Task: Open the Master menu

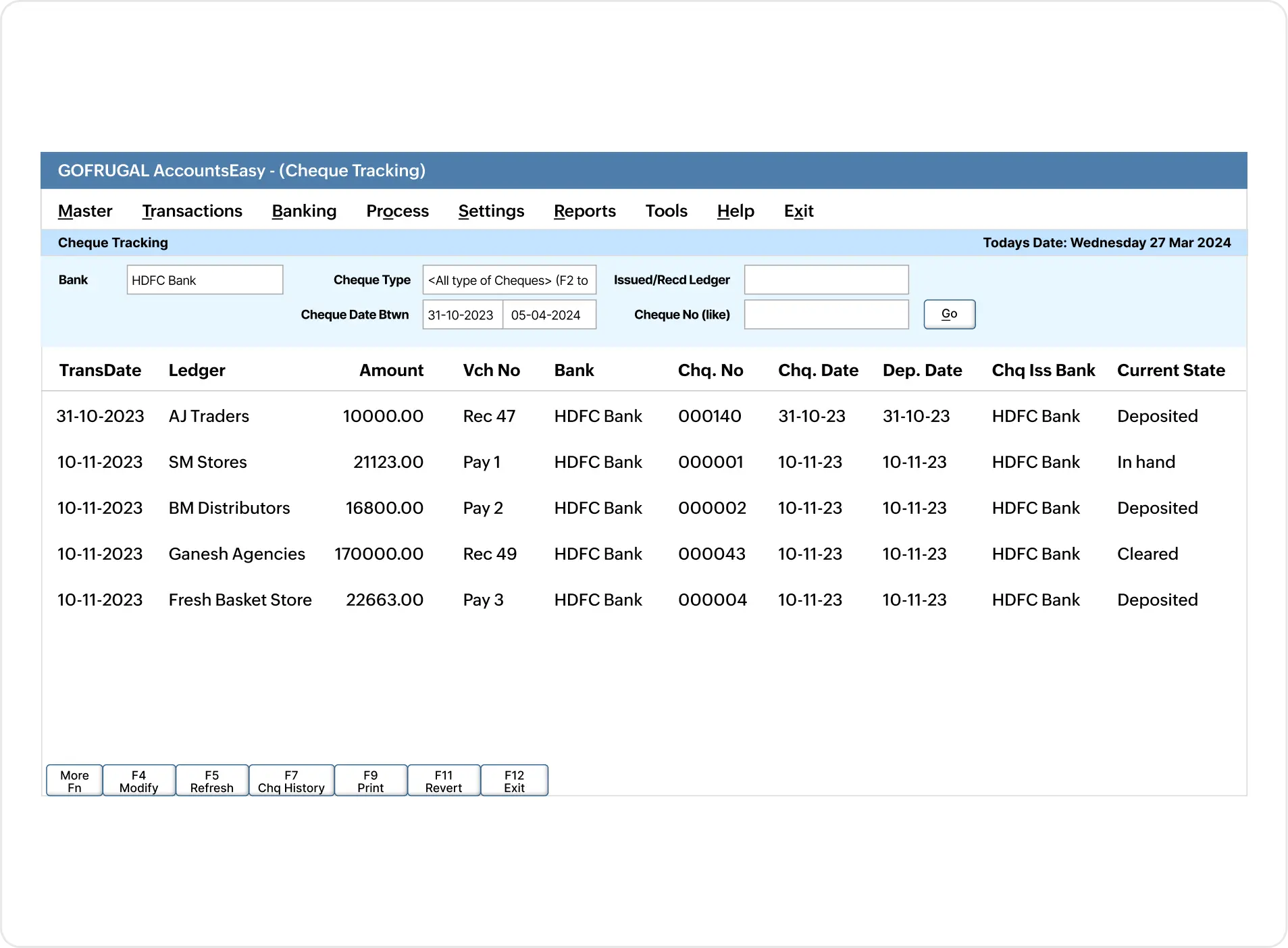Action: (x=84, y=210)
